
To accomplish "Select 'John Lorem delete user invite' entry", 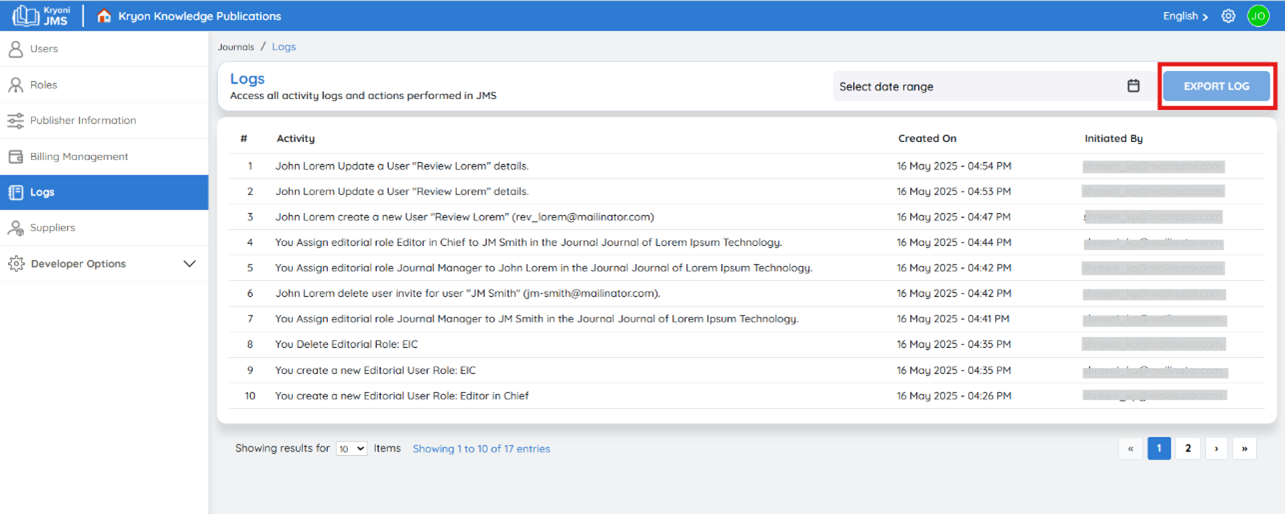I will coord(467,293).
